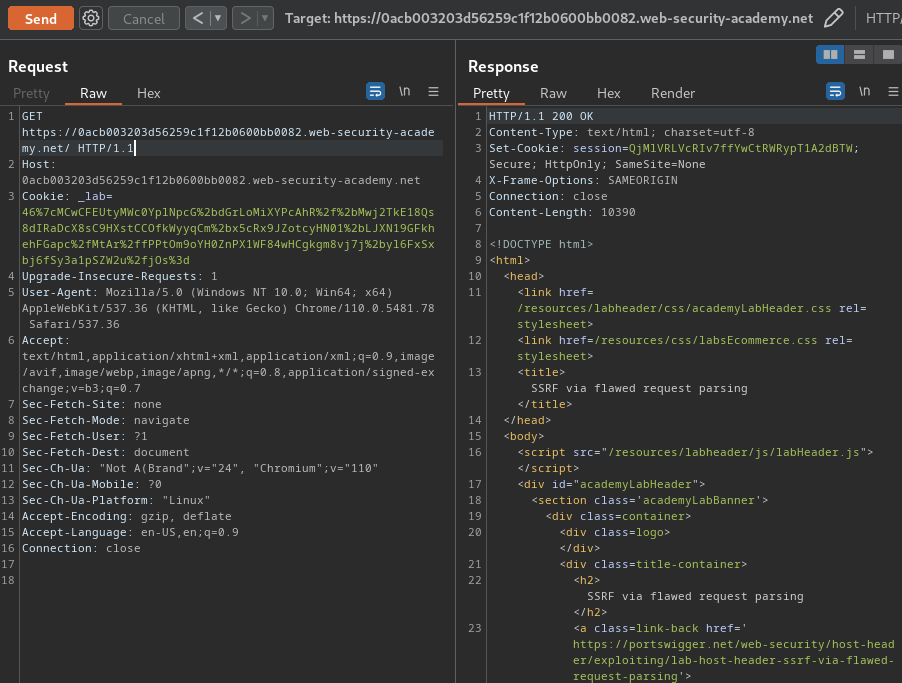Click request 'Connection: close' header
The image size is (902, 683).
coord(81,548)
